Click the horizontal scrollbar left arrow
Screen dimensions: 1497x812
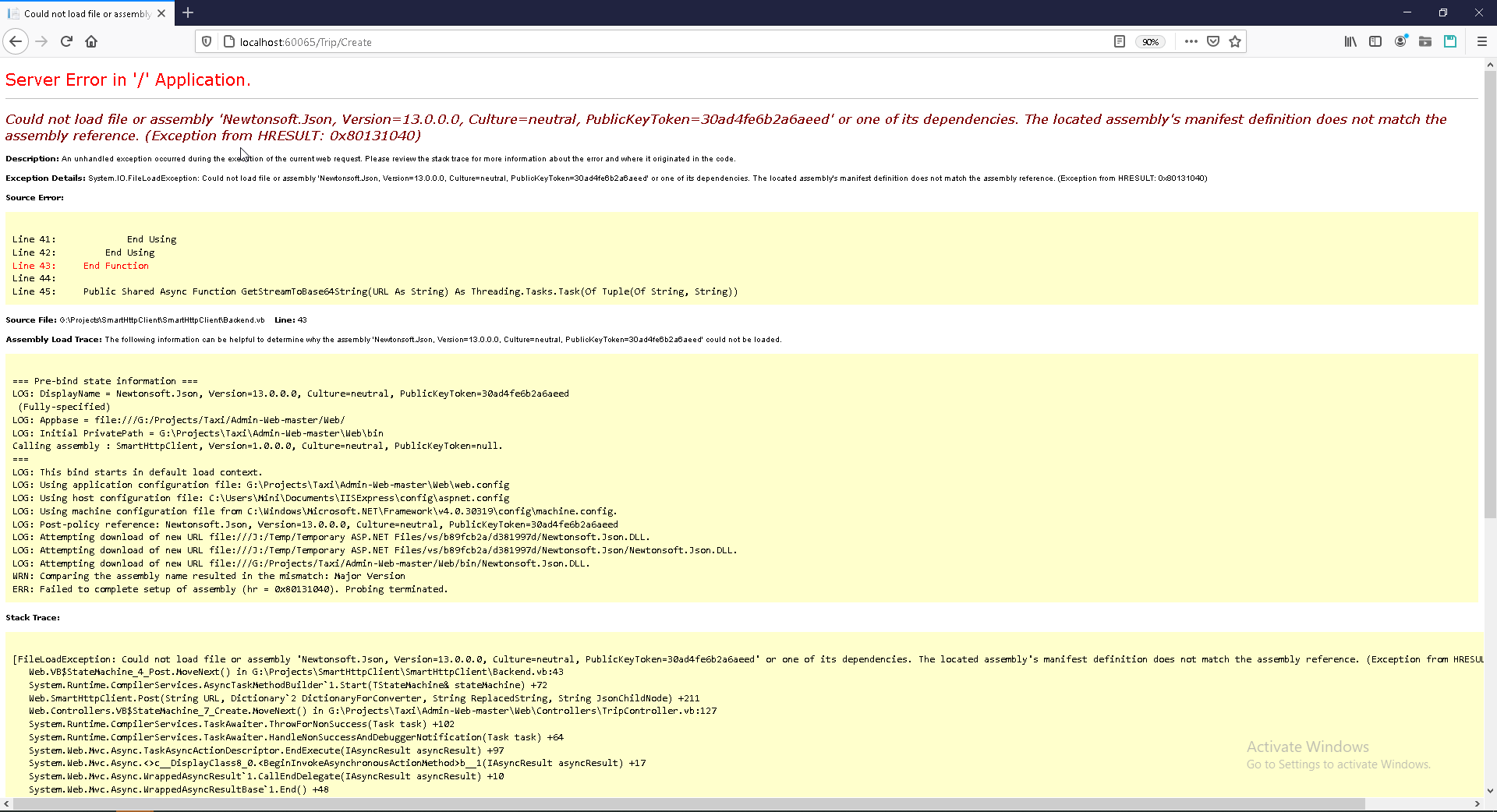[x=6, y=803]
